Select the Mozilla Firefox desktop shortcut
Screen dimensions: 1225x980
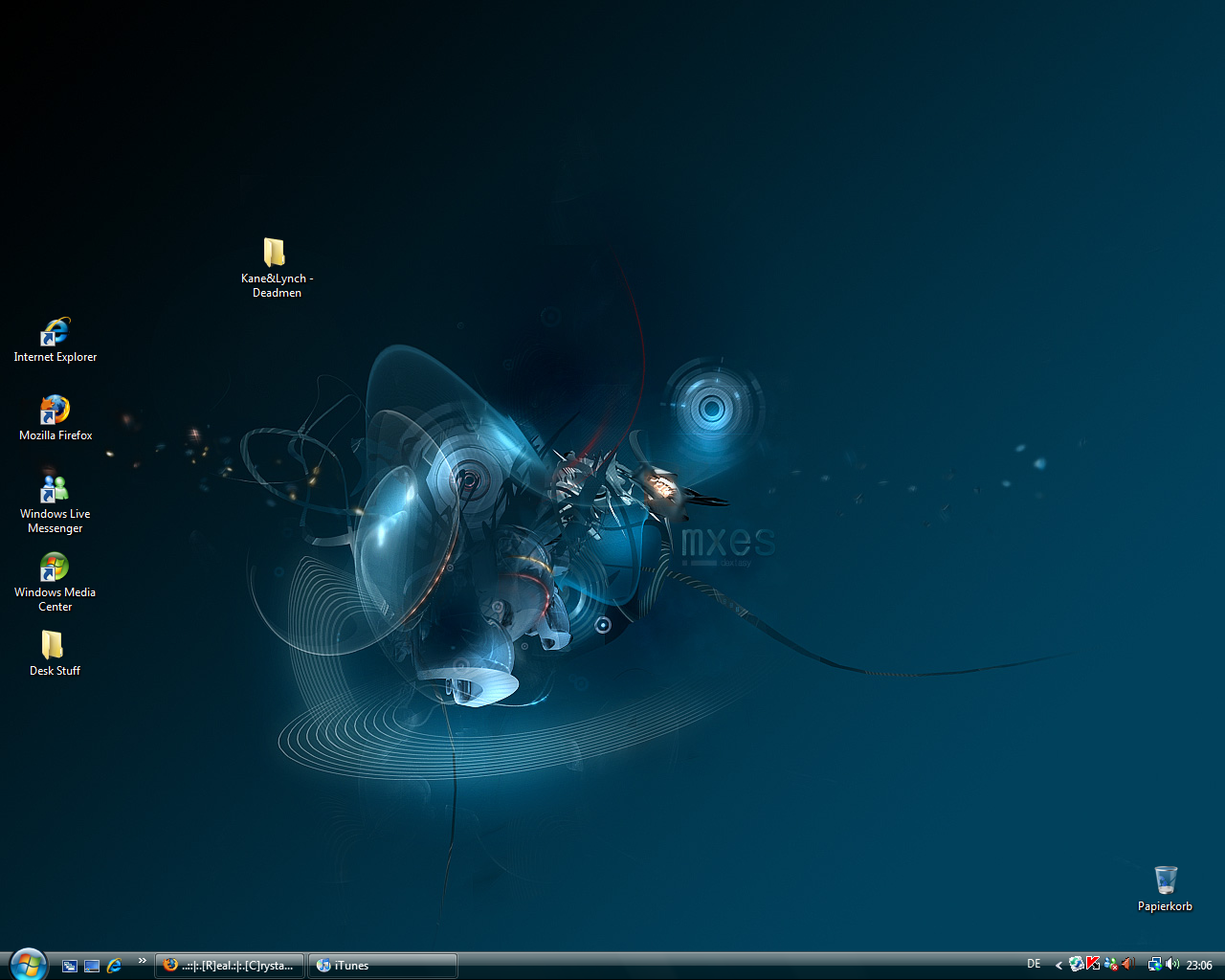56,419
